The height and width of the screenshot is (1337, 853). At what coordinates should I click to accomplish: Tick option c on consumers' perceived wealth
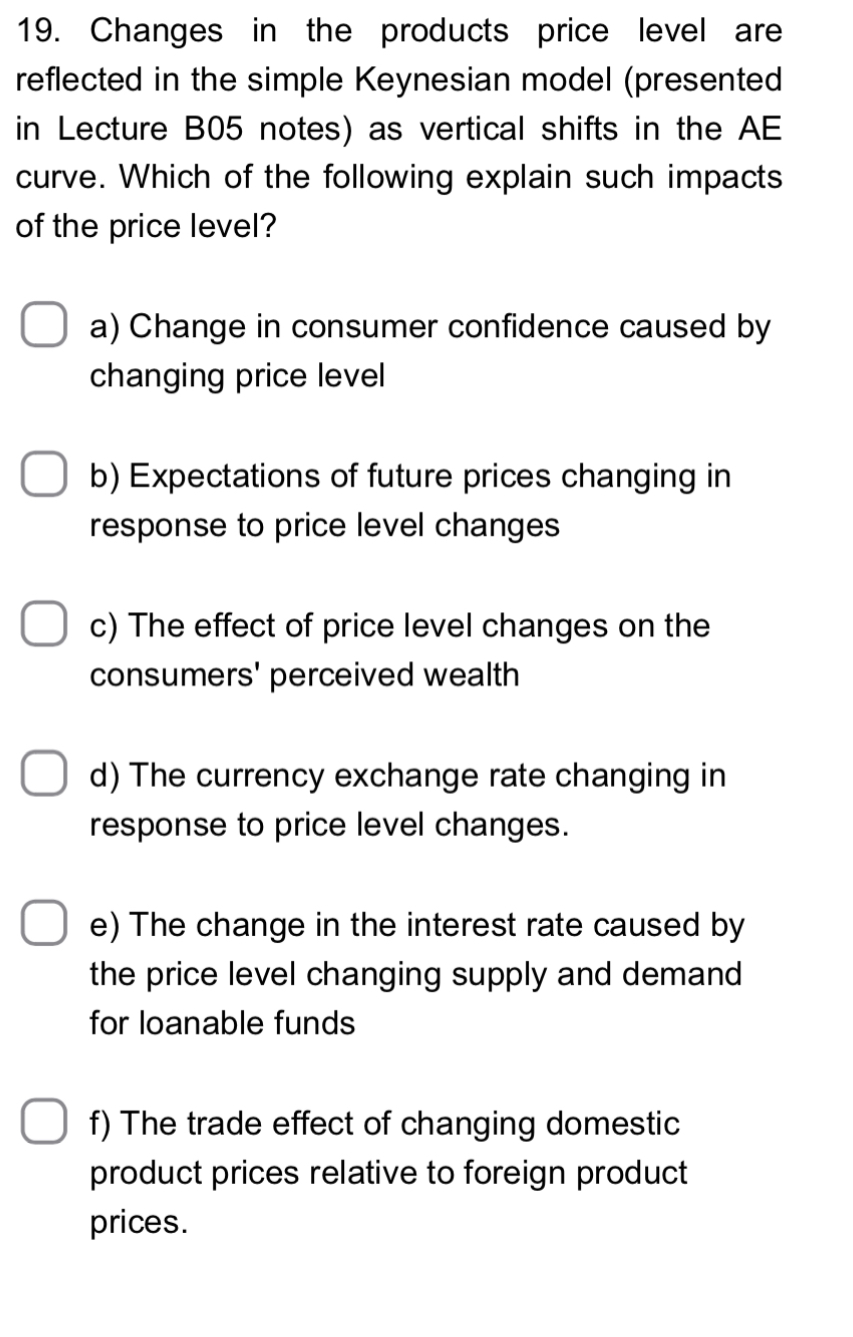point(42,624)
